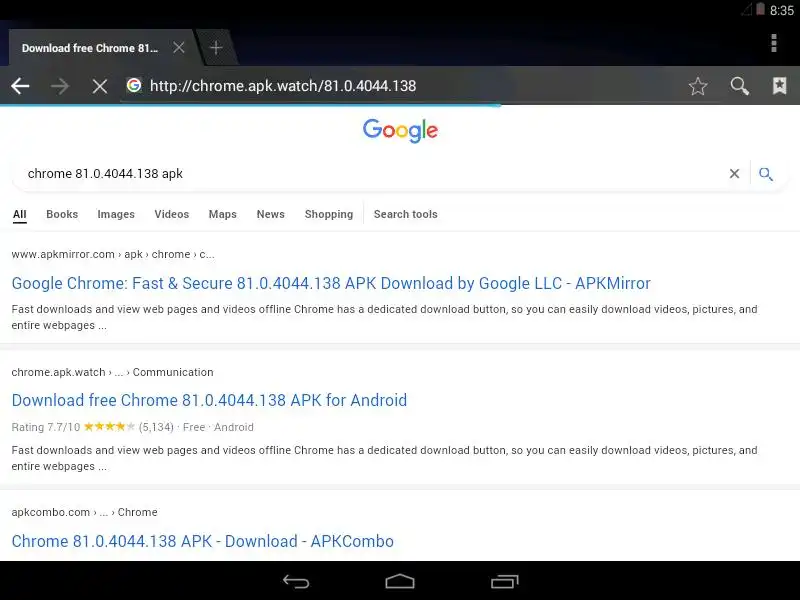
Task: Open the APKCombo Chrome APK result
Action: [203, 541]
